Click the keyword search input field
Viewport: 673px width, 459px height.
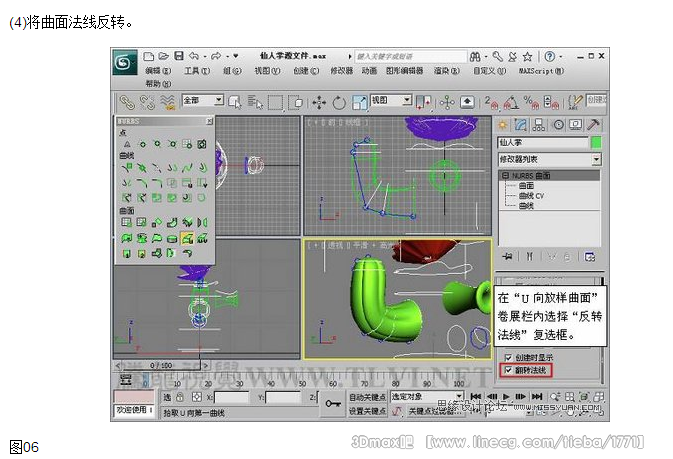pos(411,56)
